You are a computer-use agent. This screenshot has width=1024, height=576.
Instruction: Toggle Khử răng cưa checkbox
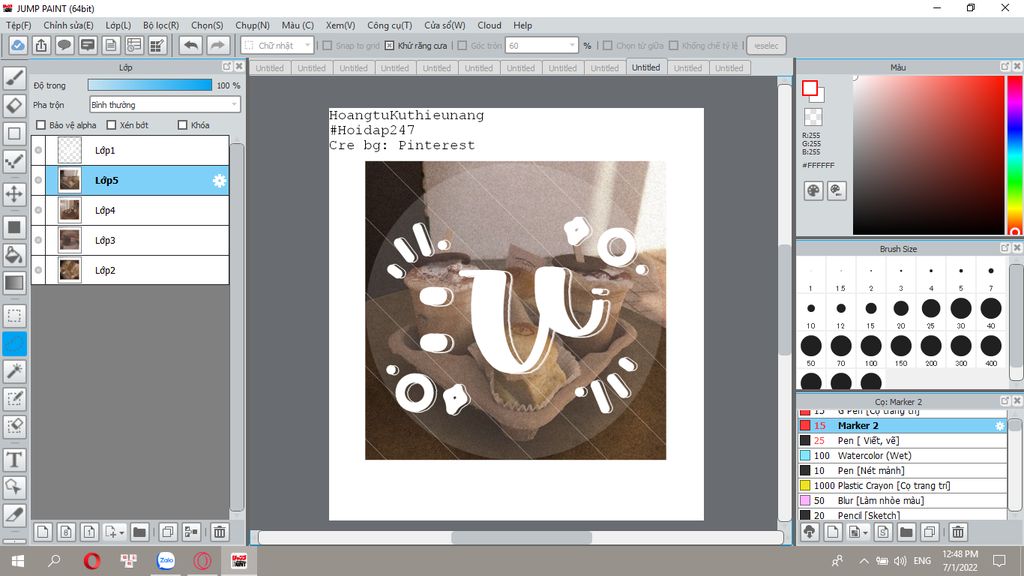[389, 46]
